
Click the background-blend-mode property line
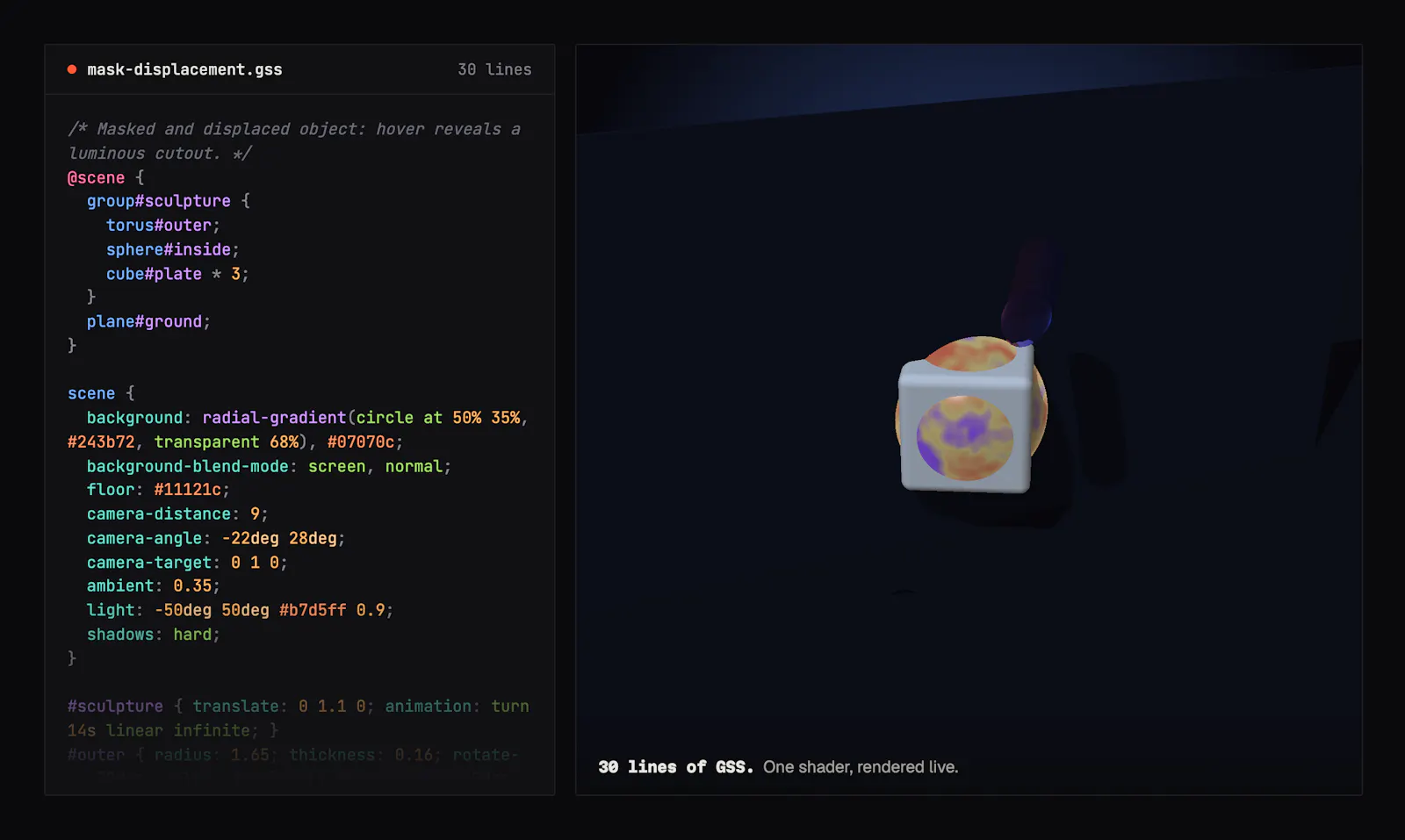[x=269, y=466]
